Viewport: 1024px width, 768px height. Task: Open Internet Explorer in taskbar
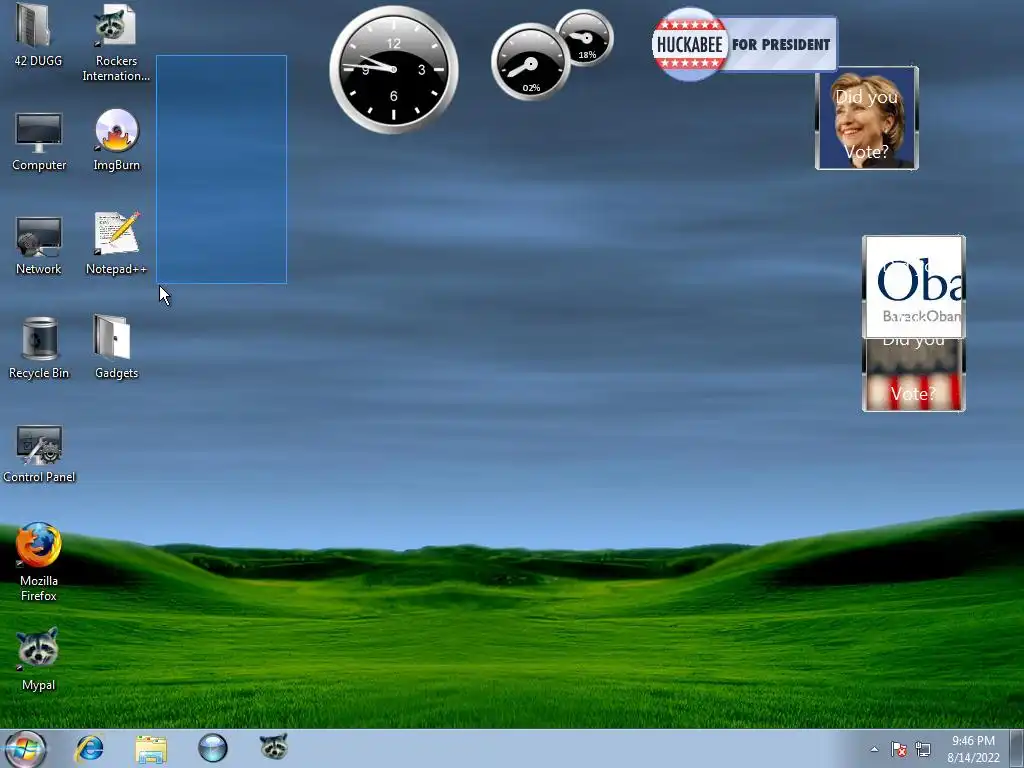tap(89, 748)
